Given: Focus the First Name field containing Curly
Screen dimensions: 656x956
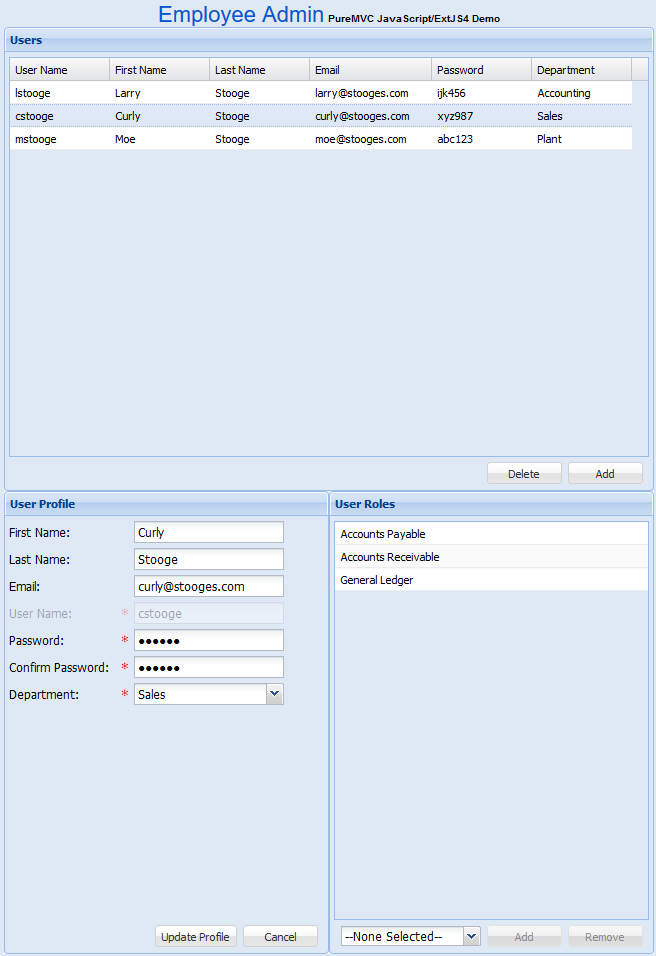Looking at the screenshot, I should [209, 532].
